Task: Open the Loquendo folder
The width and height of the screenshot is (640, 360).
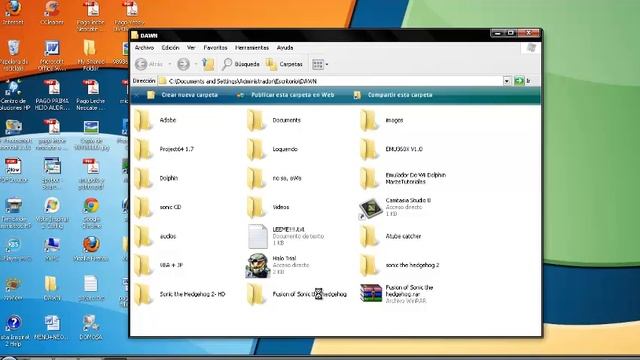Action: pos(272,149)
